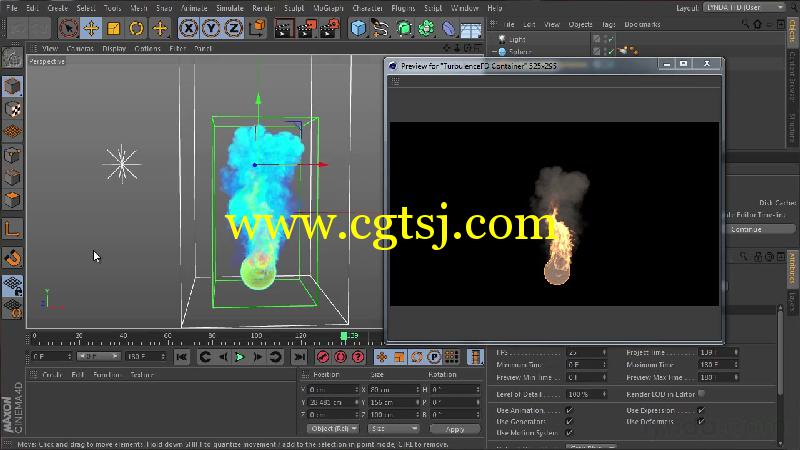The image size is (800, 450).
Task: Toggle the Axis L-shaped tool icon
Action: (12, 230)
